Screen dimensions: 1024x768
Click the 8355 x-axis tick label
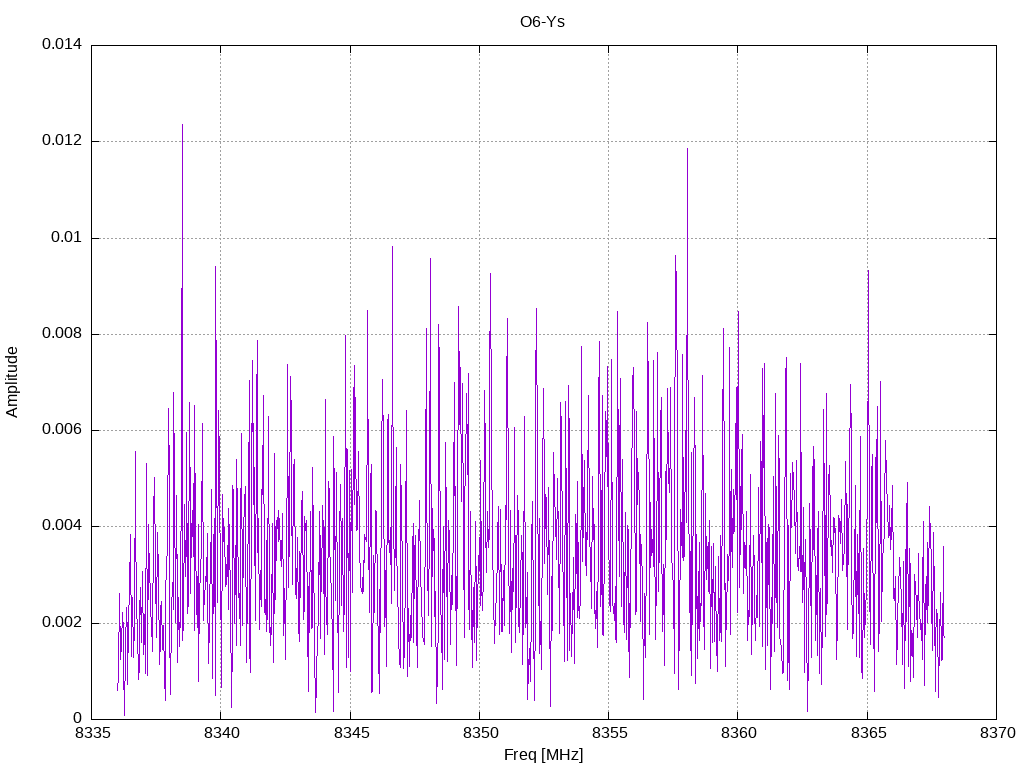coord(609,733)
